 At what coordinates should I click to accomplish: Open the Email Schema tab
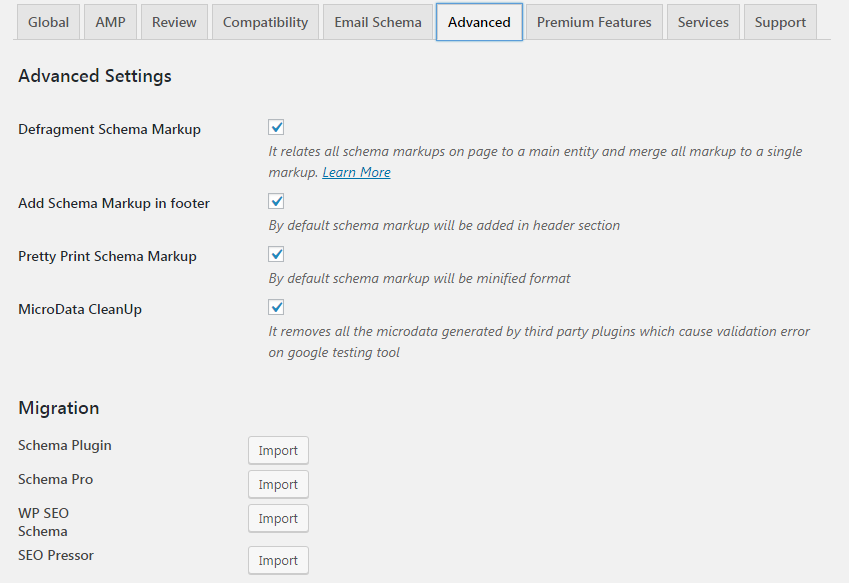(x=378, y=22)
